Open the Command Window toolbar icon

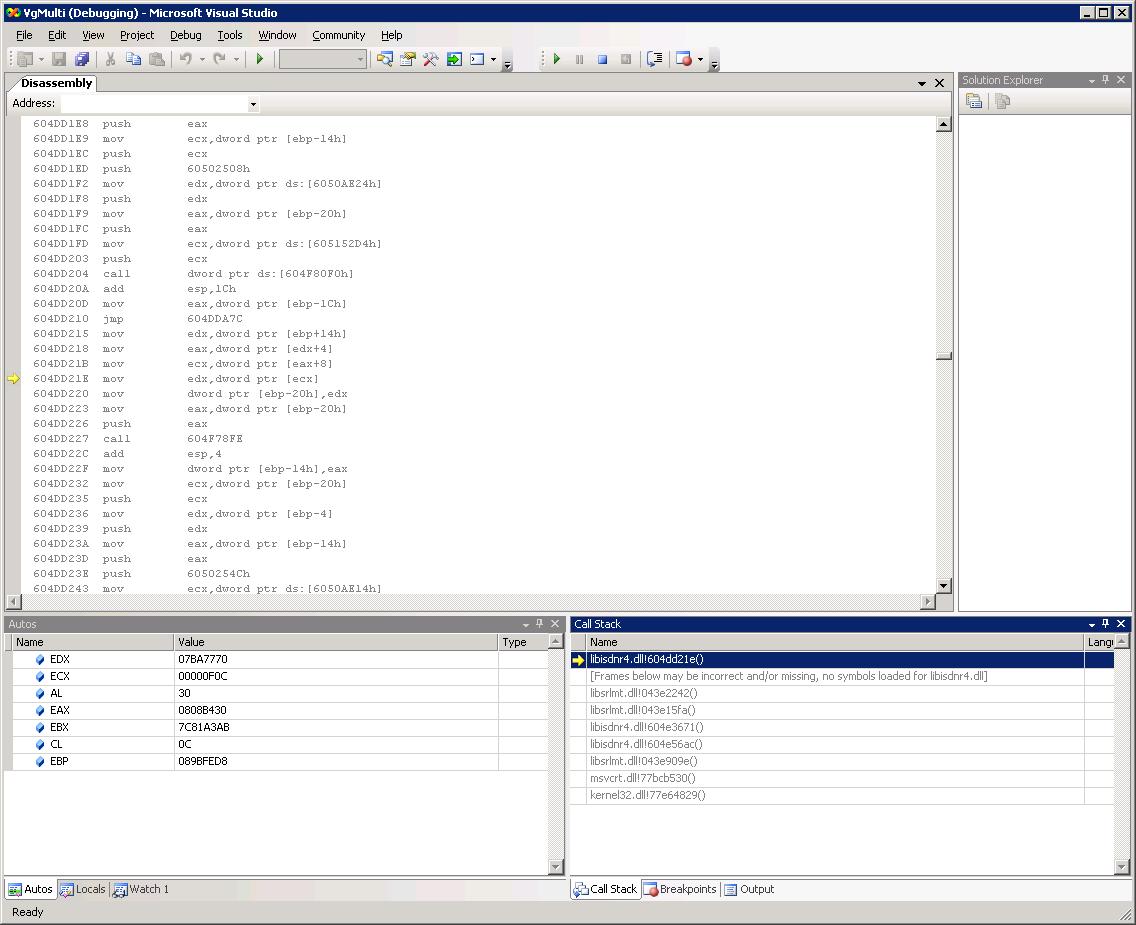[x=477, y=59]
